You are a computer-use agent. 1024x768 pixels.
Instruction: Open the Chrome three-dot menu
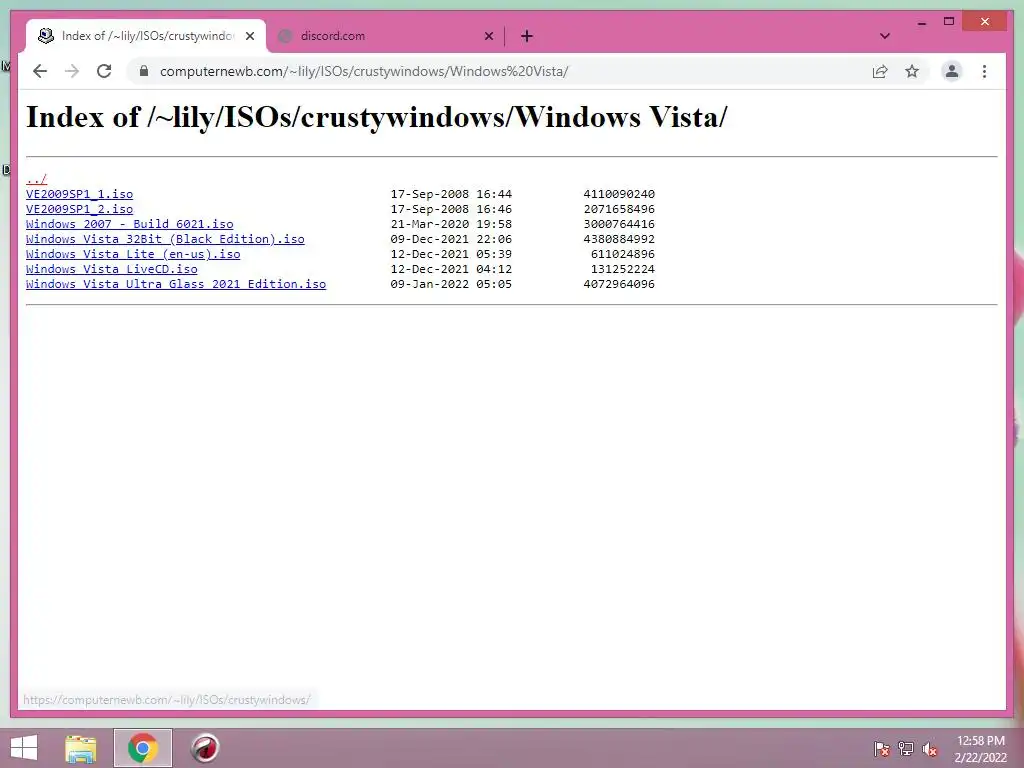[x=984, y=71]
